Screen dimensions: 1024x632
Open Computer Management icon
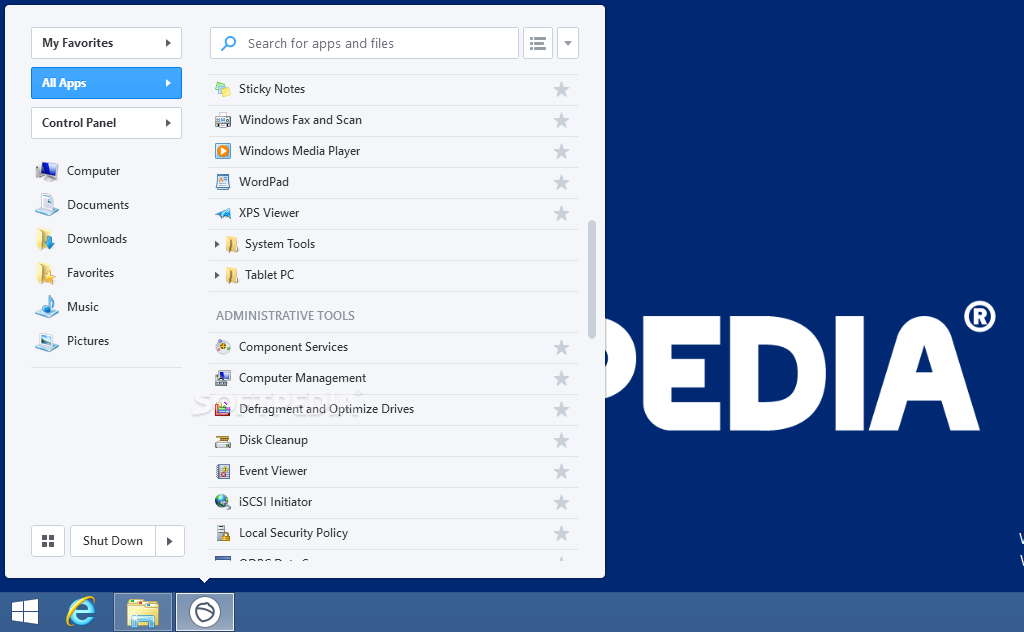coord(223,378)
